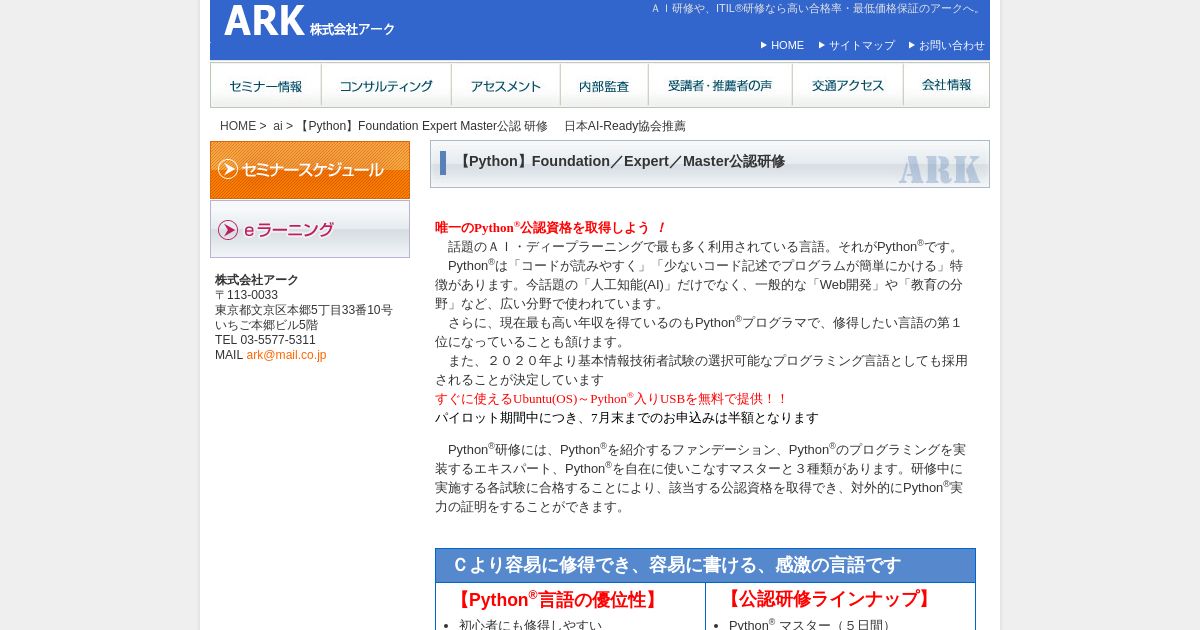Click the 【Python言語の優位性】 heading
Image resolution: width=1200 pixels, height=630 pixels.
(x=558, y=600)
